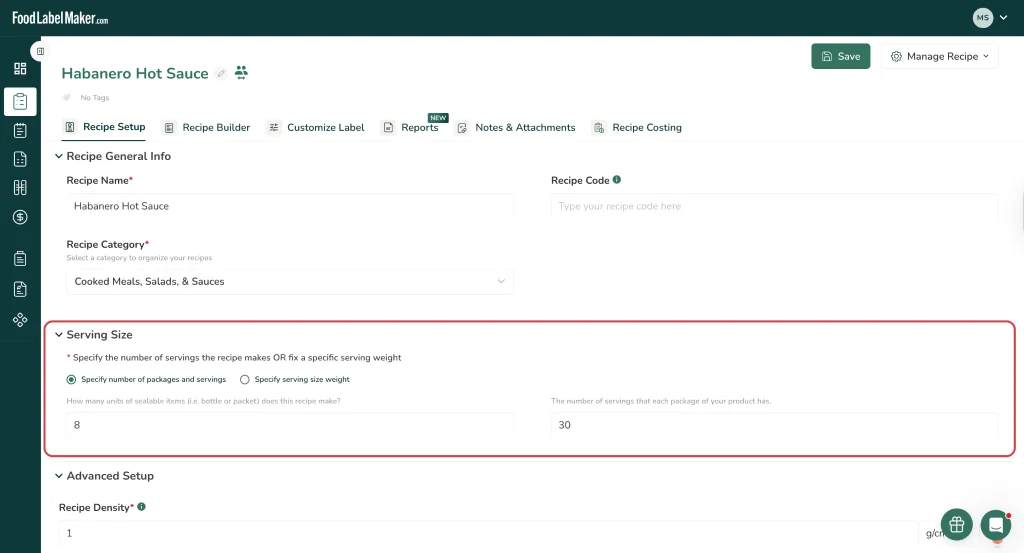Open the chat support bubble
Screen dimensions: 1024x553
(x=996, y=524)
